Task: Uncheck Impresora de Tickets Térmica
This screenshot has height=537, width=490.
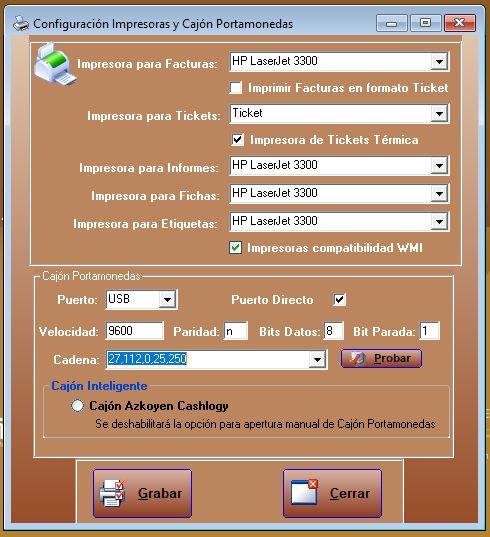Action: coord(237,140)
